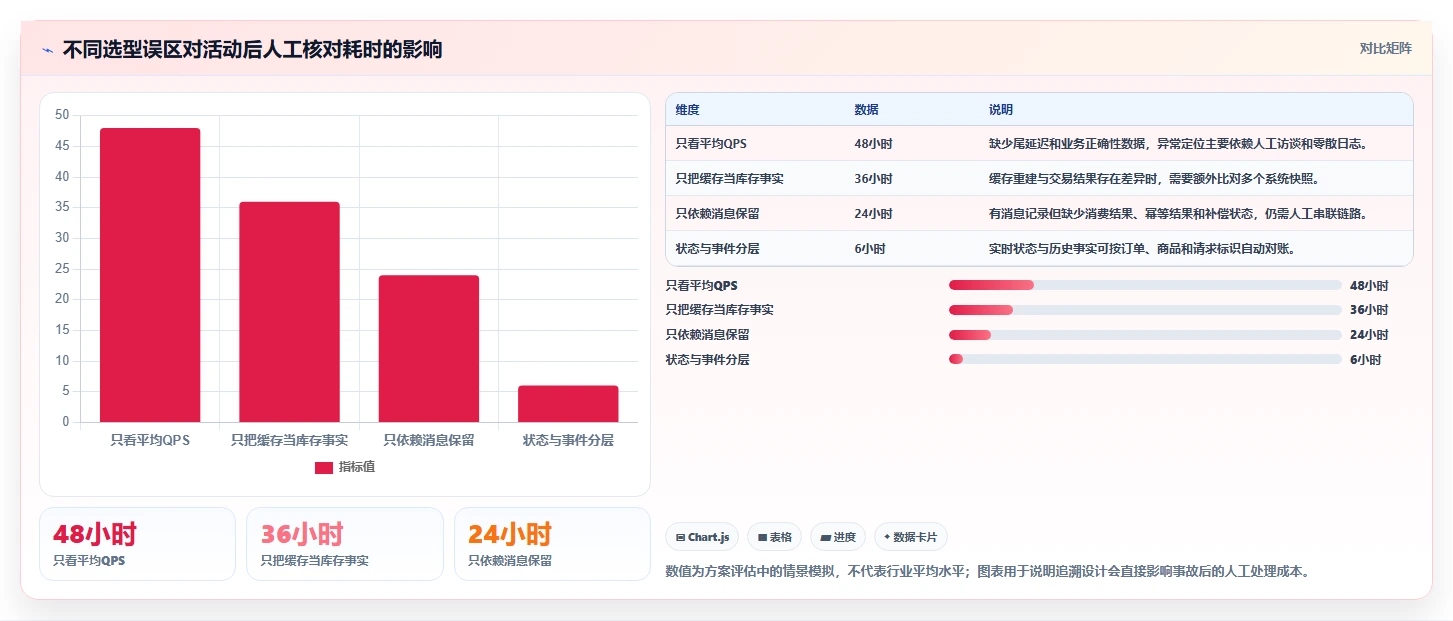This screenshot has height=621, width=1453.
Task: Select table cell 只看平均QPS
Action: tap(710, 144)
